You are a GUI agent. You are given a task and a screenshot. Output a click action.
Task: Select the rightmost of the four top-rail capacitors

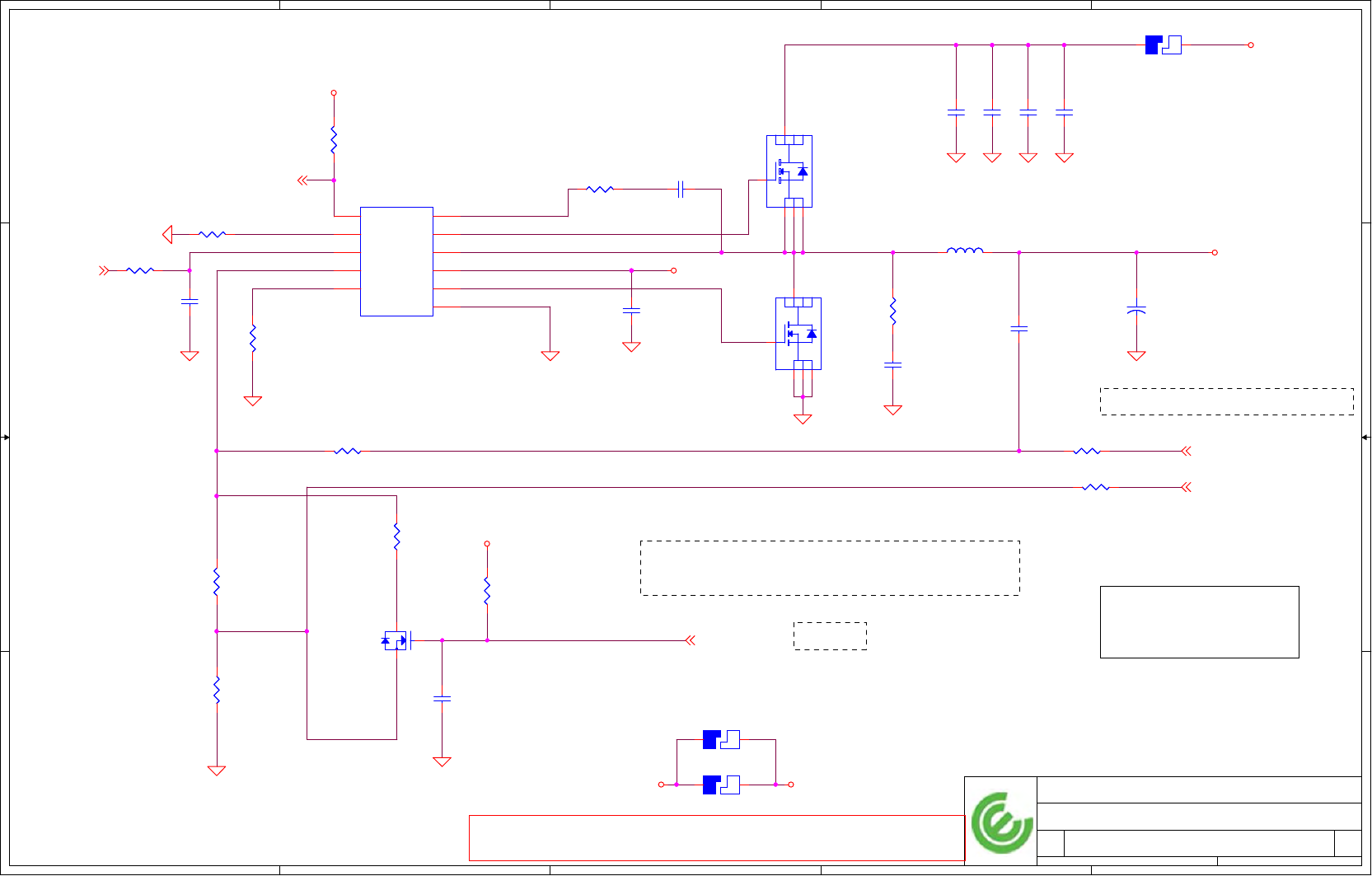tap(1065, 112)
